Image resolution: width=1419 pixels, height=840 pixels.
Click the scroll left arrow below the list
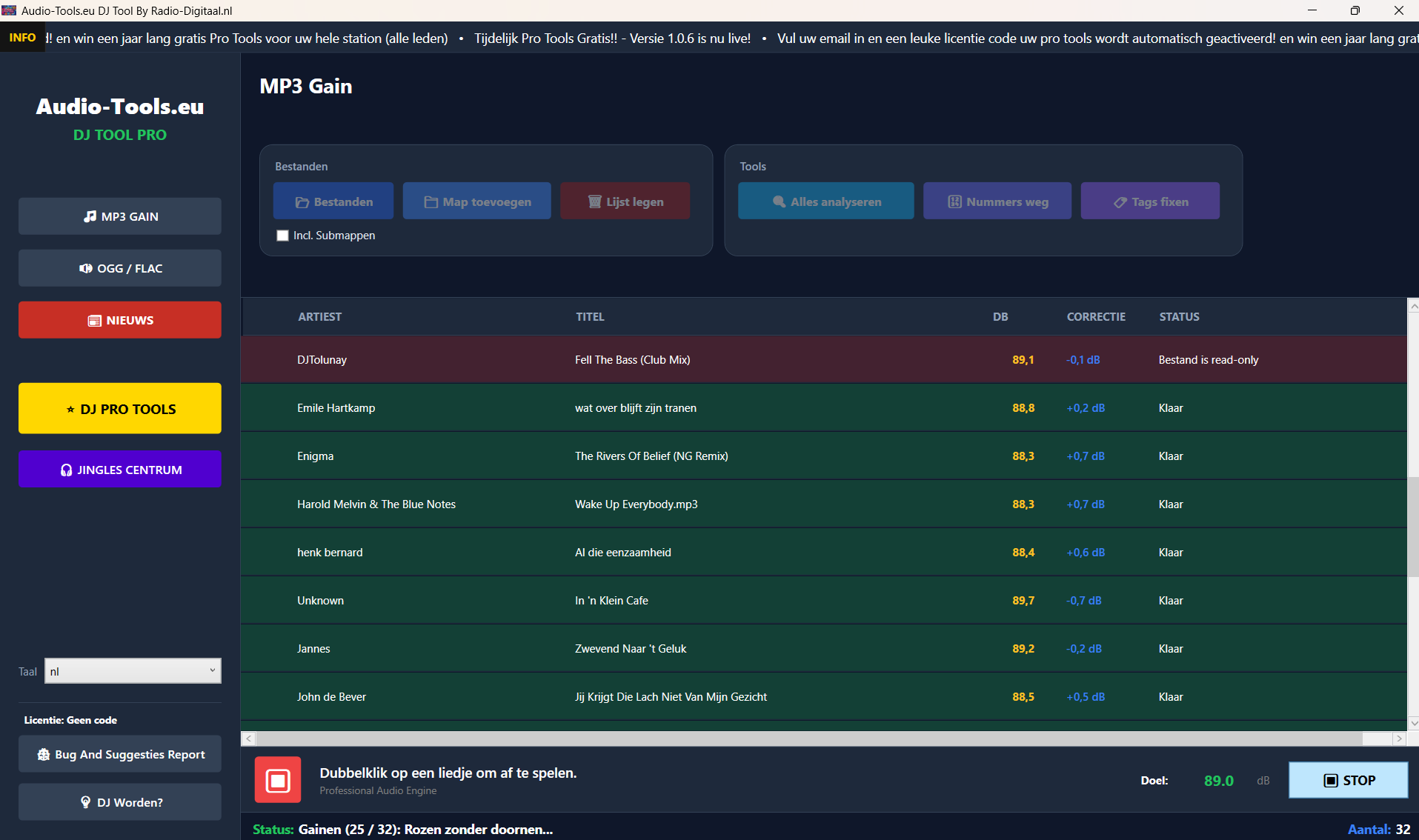pyautogui.click(x=248, y=739)
